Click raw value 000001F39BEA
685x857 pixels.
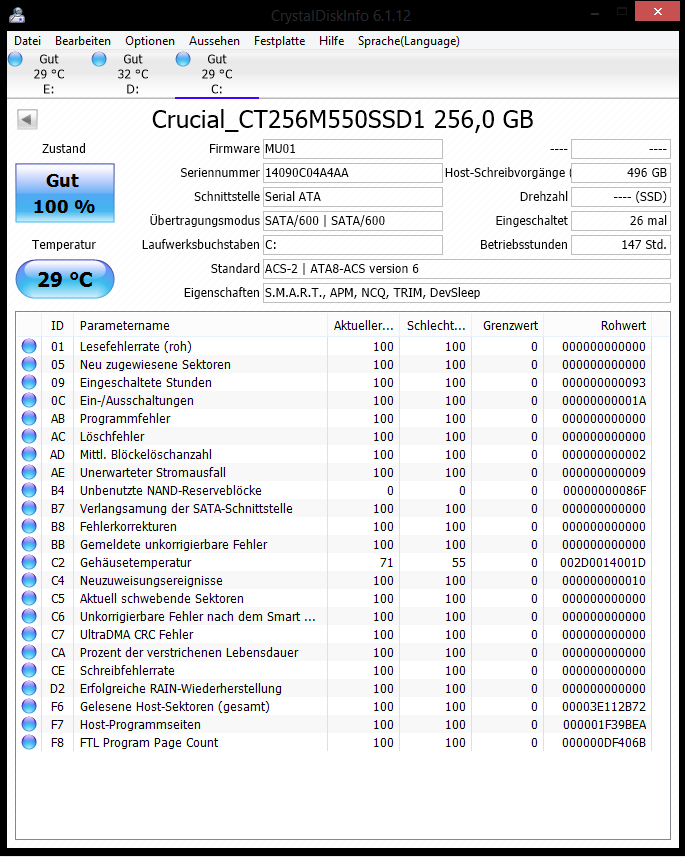605,725
